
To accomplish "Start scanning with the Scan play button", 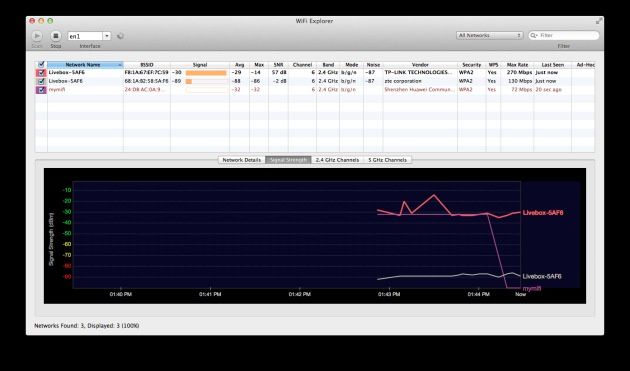I will click(x=37, y=36).
